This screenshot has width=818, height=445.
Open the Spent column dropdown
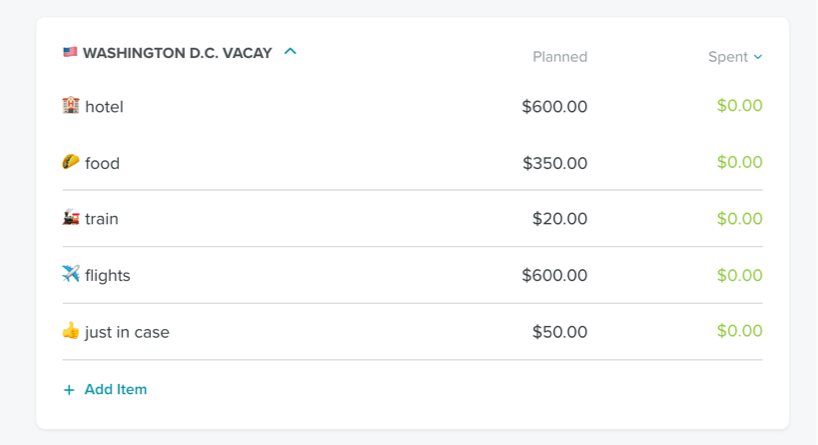coord(735,56)
